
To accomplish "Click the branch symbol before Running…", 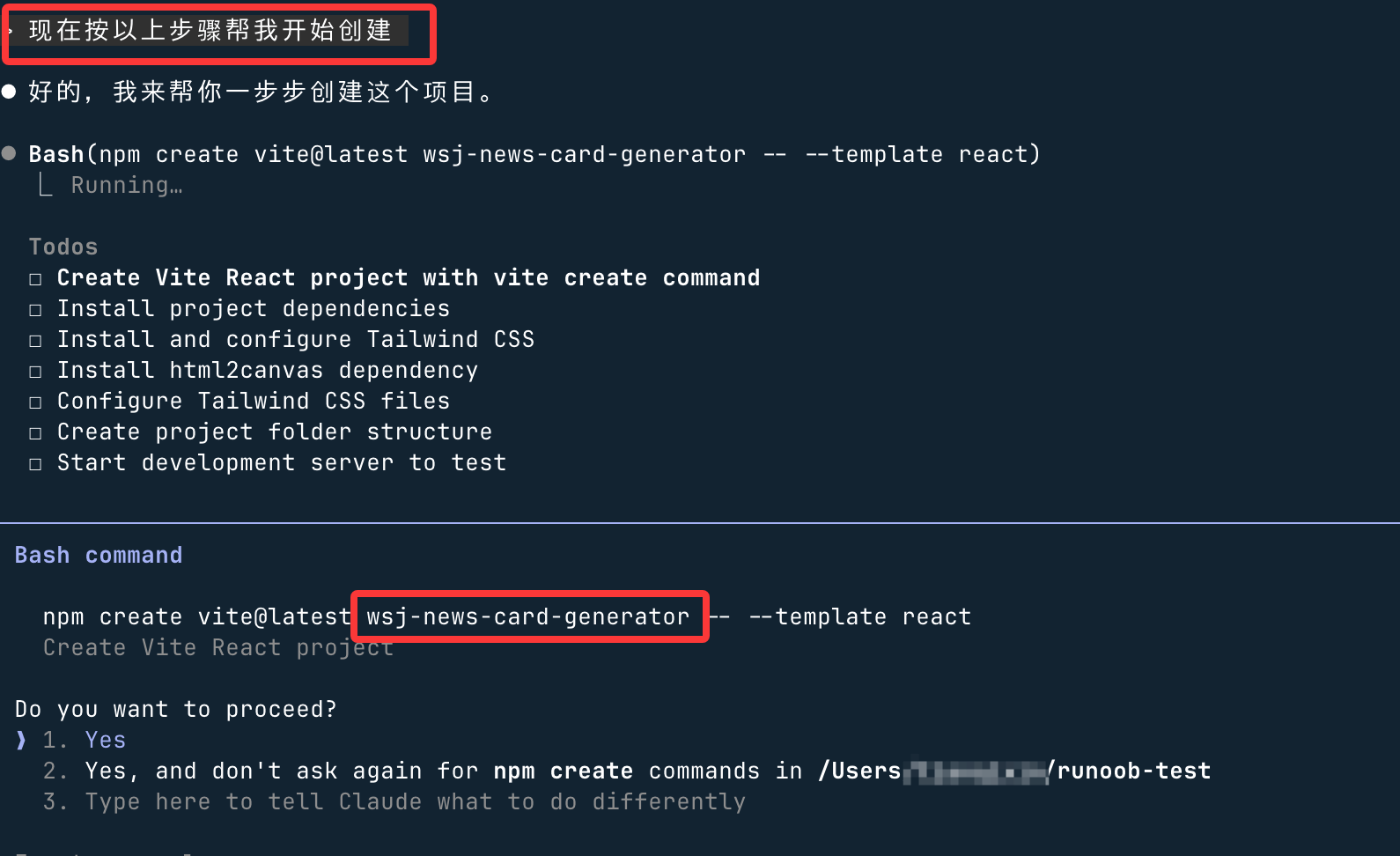I will tap(46, 185).
